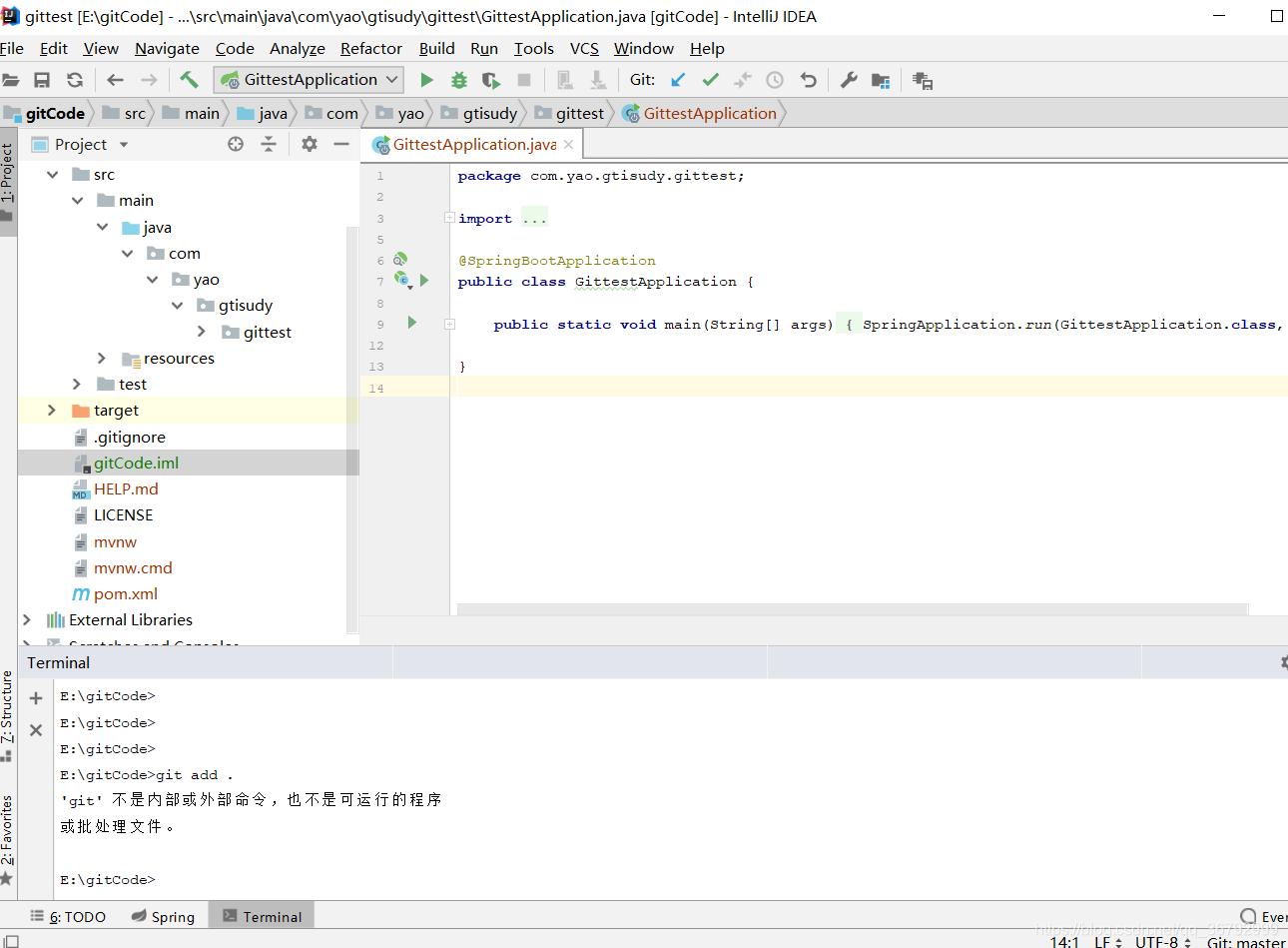Select .gitignore file
Viewport: 1288px width, 948px height.
click(130, 437)
